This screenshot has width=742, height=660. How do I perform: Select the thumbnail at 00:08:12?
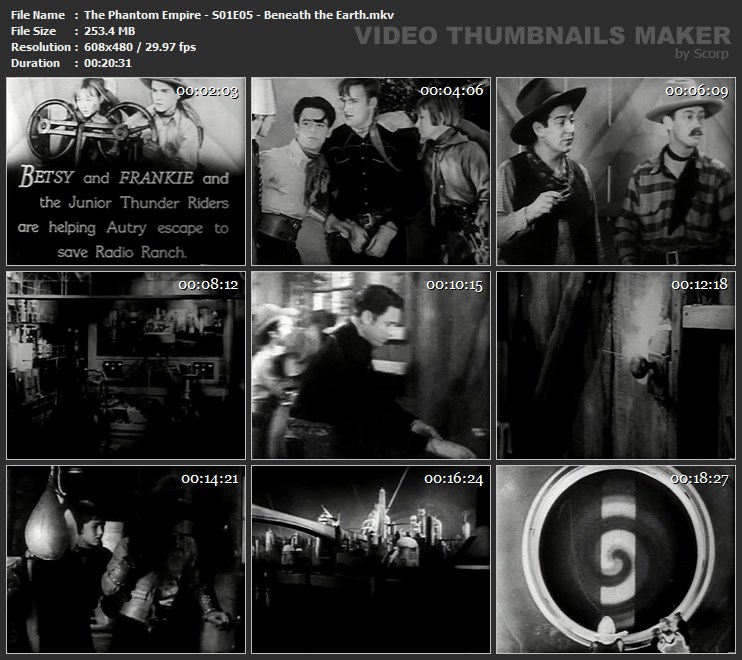[x=126, y=365]
